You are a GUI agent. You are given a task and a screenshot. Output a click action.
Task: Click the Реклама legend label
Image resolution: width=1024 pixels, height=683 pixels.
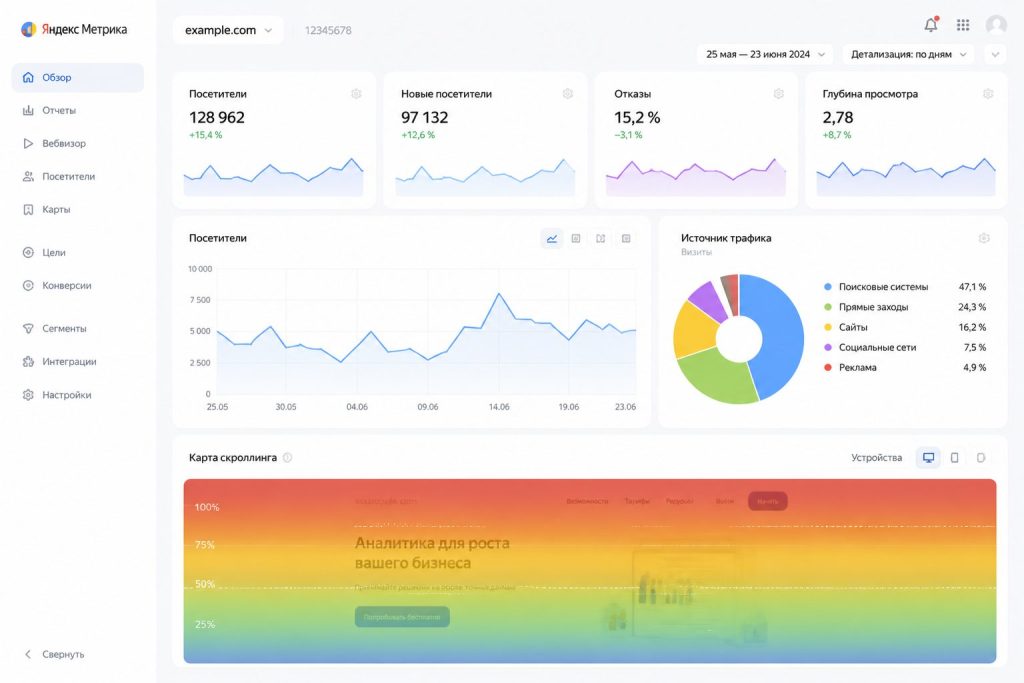857,368
